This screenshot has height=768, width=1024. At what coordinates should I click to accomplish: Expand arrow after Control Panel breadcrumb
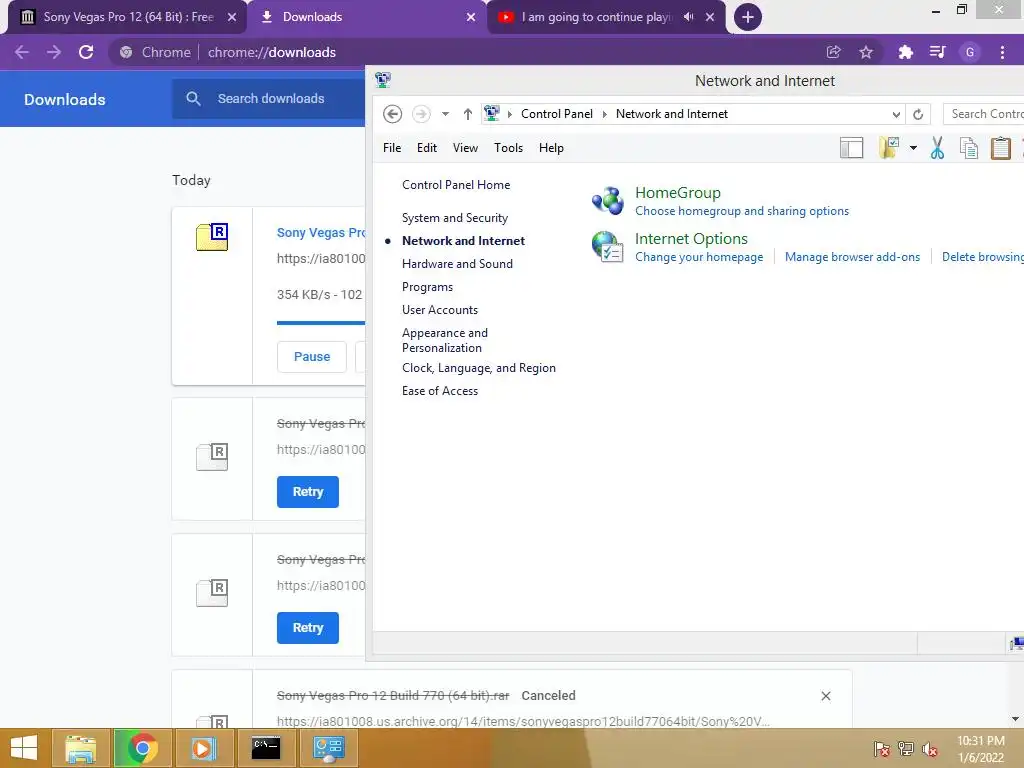(x=605, y=114)
